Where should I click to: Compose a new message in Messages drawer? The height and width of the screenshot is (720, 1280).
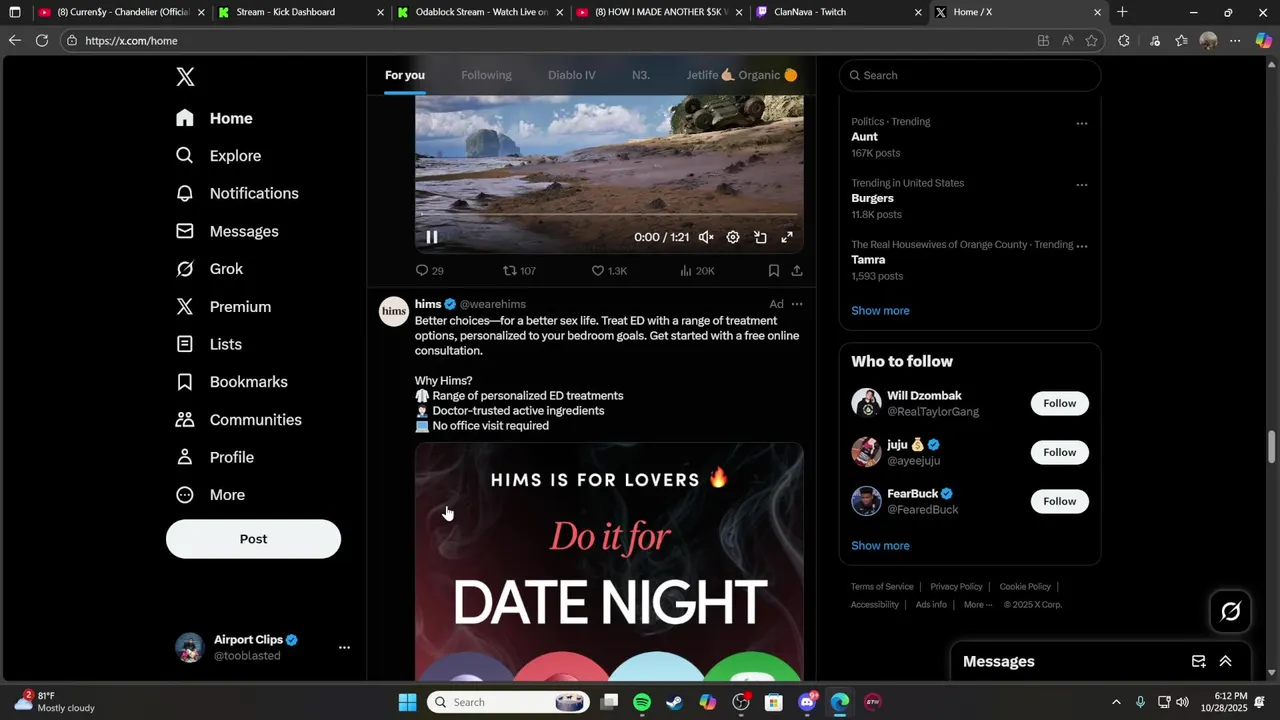1198,662
